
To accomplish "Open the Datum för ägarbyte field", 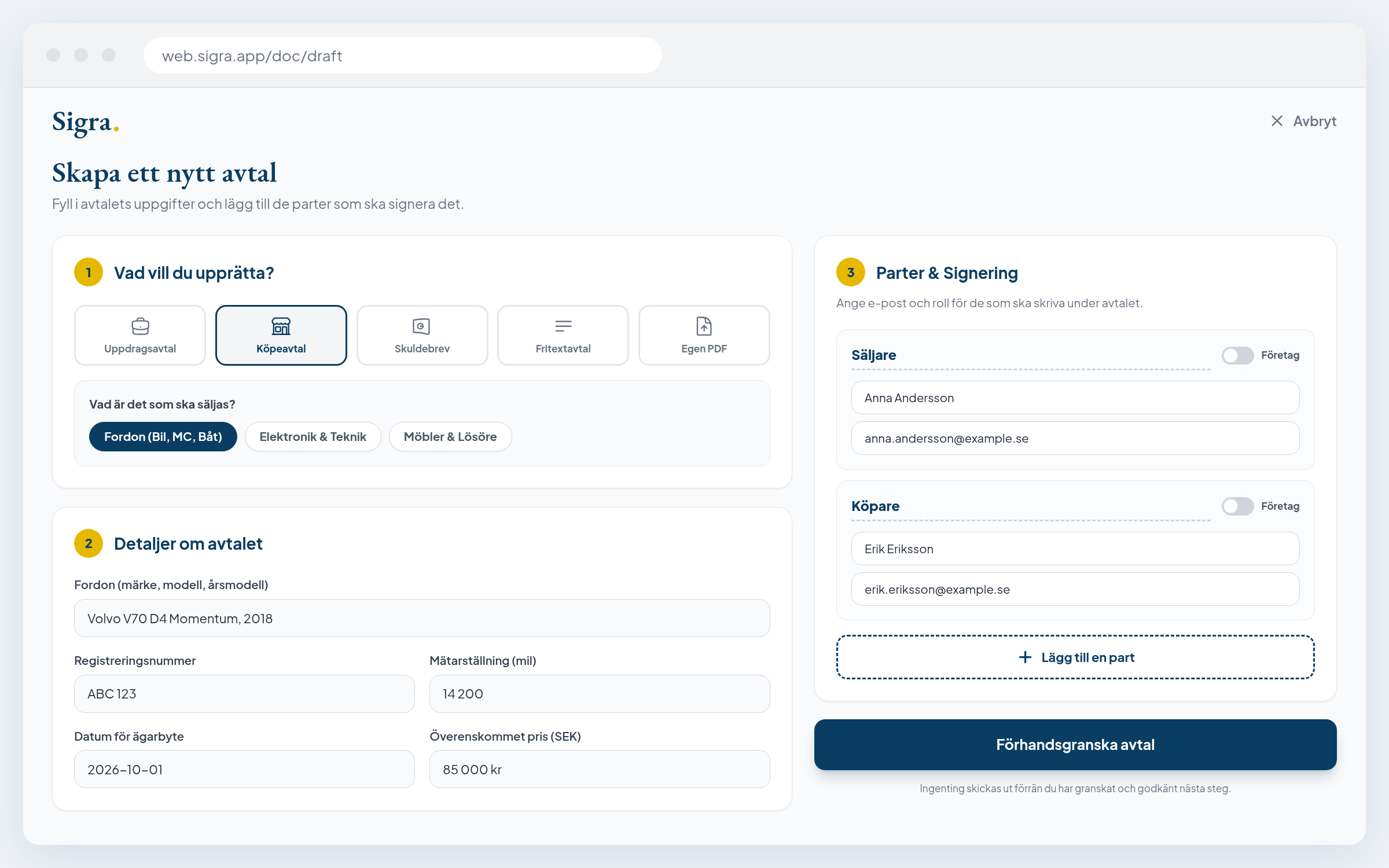I will coord(244,770).
